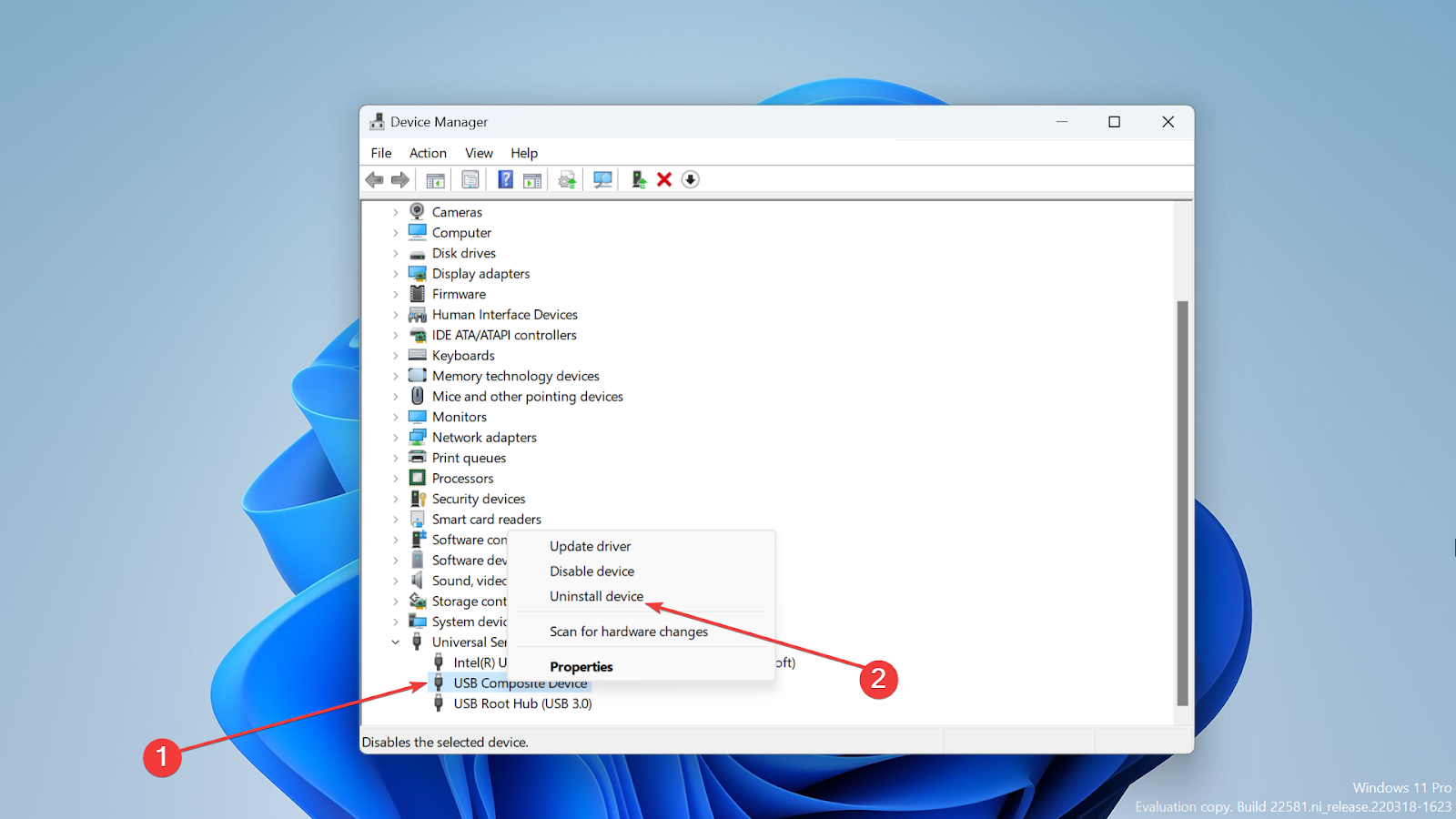Select USB Root Hub (USB 3.0)
The image size is (1456, 819).
tap(522, 703)
